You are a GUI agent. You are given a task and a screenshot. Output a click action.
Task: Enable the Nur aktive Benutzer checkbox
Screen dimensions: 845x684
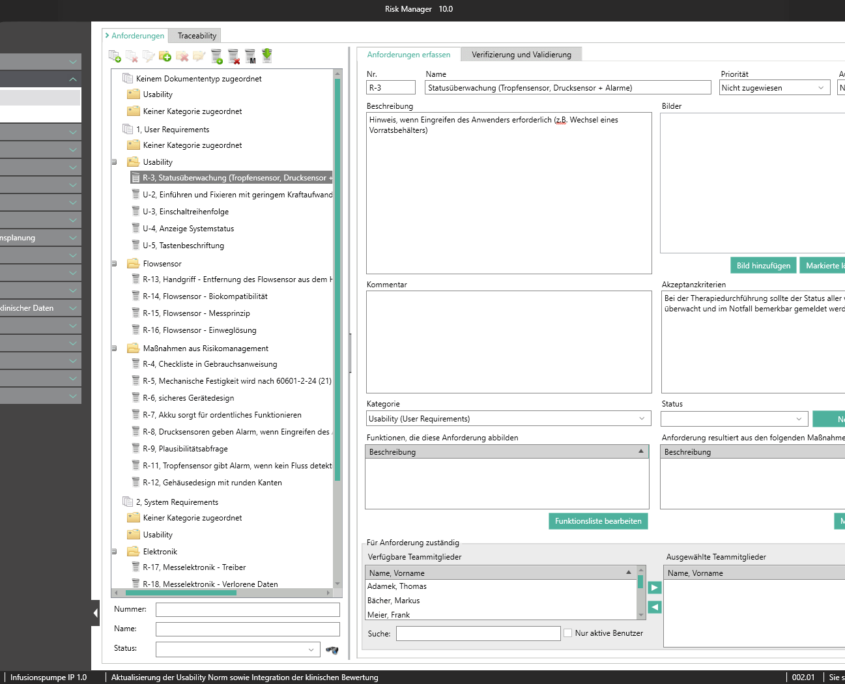pyautogui.click(x=568, y=633)
